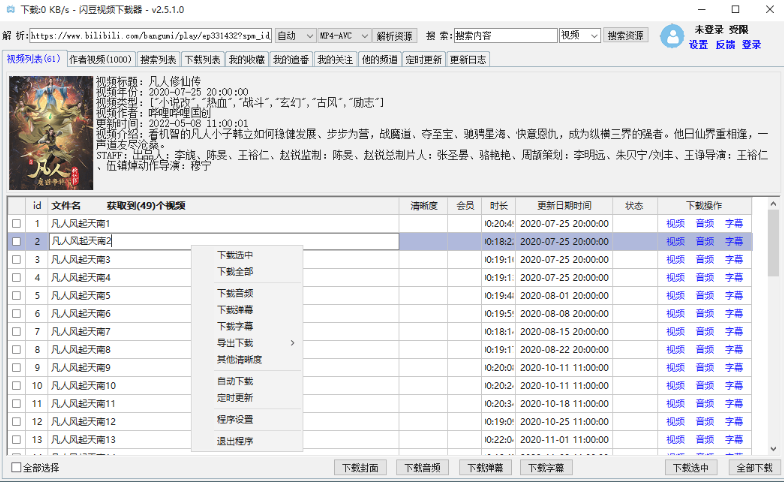Switch to 视频列表(61) tab
The height and width of the screenshot is (484, 784).
34,58
